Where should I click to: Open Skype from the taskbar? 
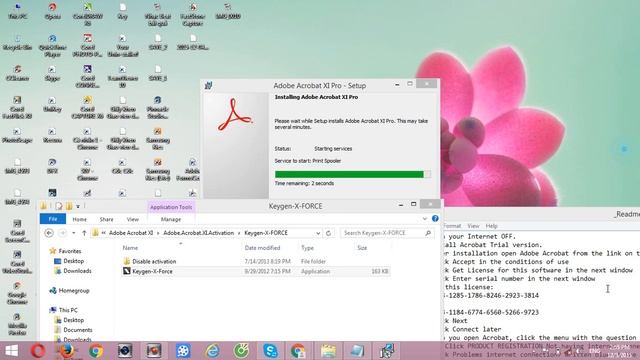coord(270,351)
